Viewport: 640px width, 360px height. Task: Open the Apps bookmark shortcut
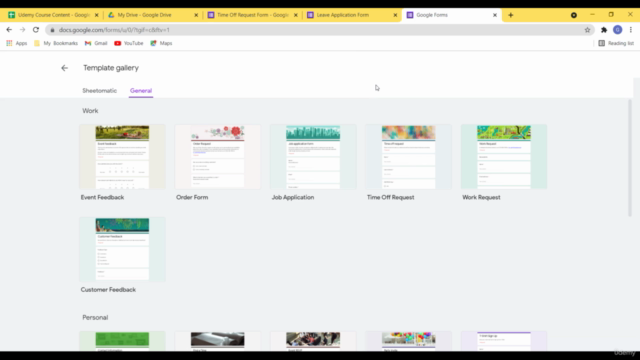(x=17, y=43)
